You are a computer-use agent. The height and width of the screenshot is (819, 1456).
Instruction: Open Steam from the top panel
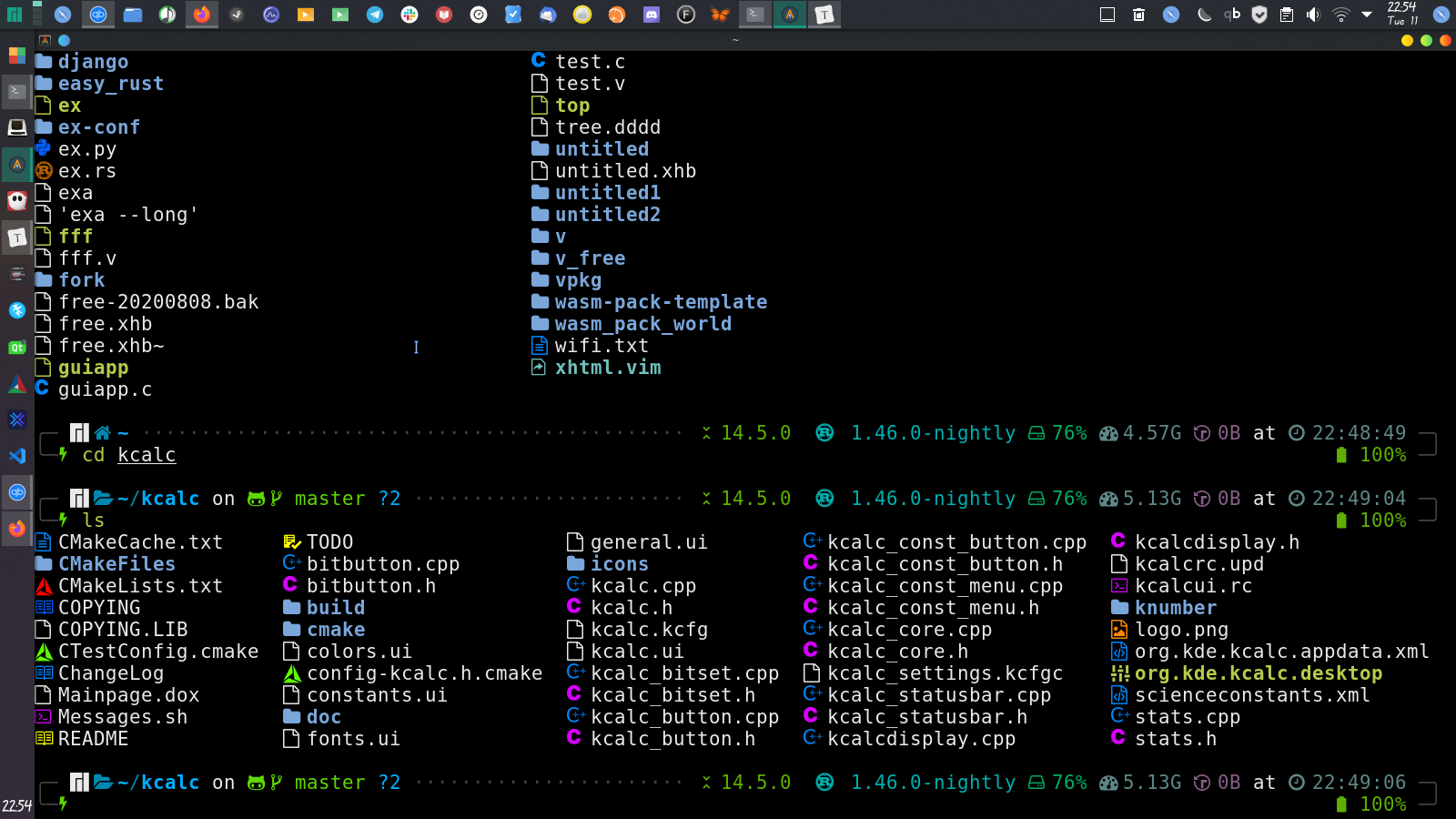237,15
